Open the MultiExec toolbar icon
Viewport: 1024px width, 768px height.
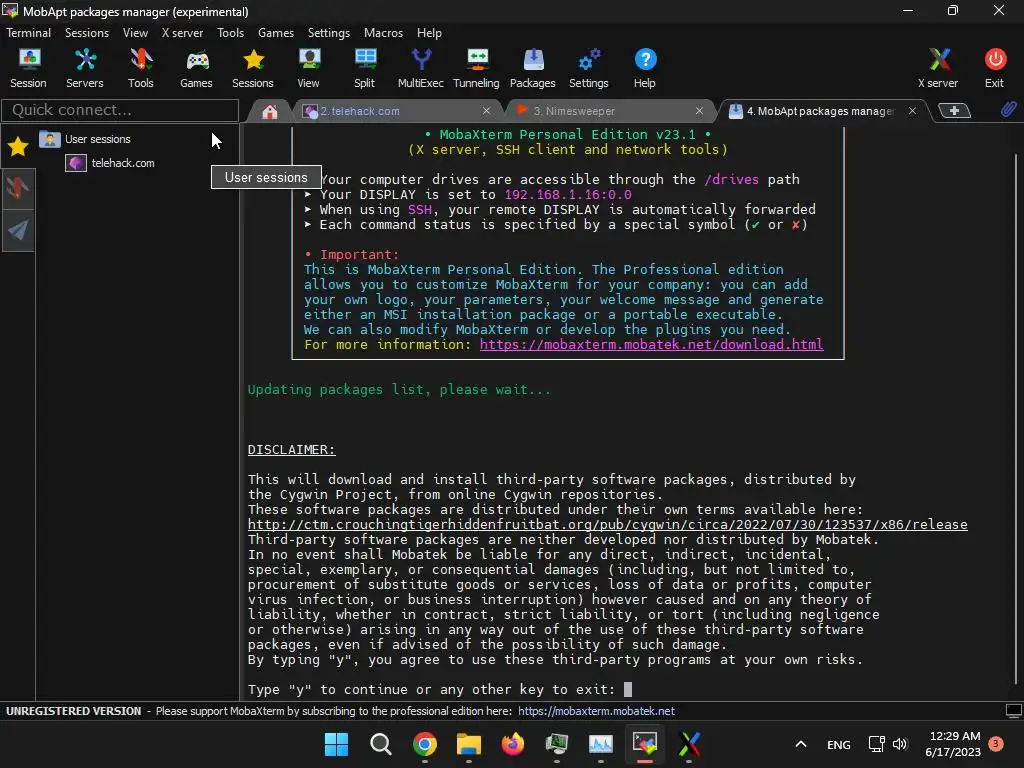pyautogui.click(x=421, y=68)
